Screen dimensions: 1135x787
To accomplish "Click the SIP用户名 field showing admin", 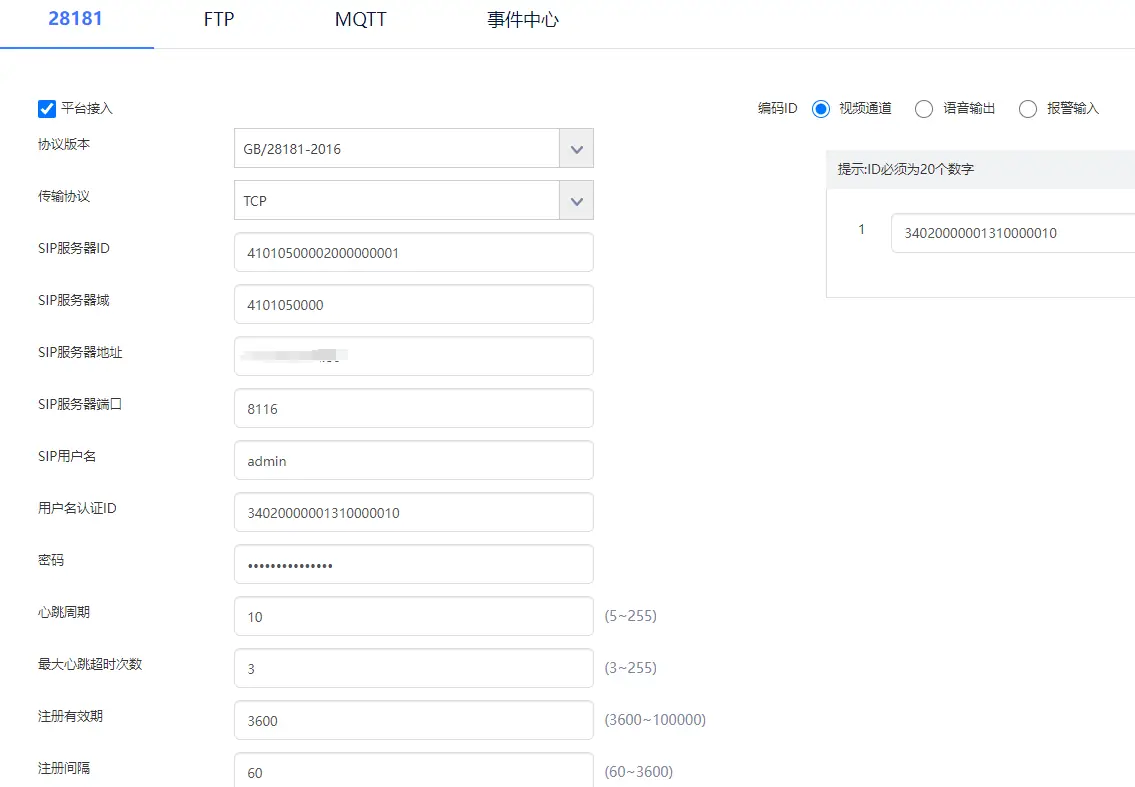I will pyautogui.click(x=414, y=460).
